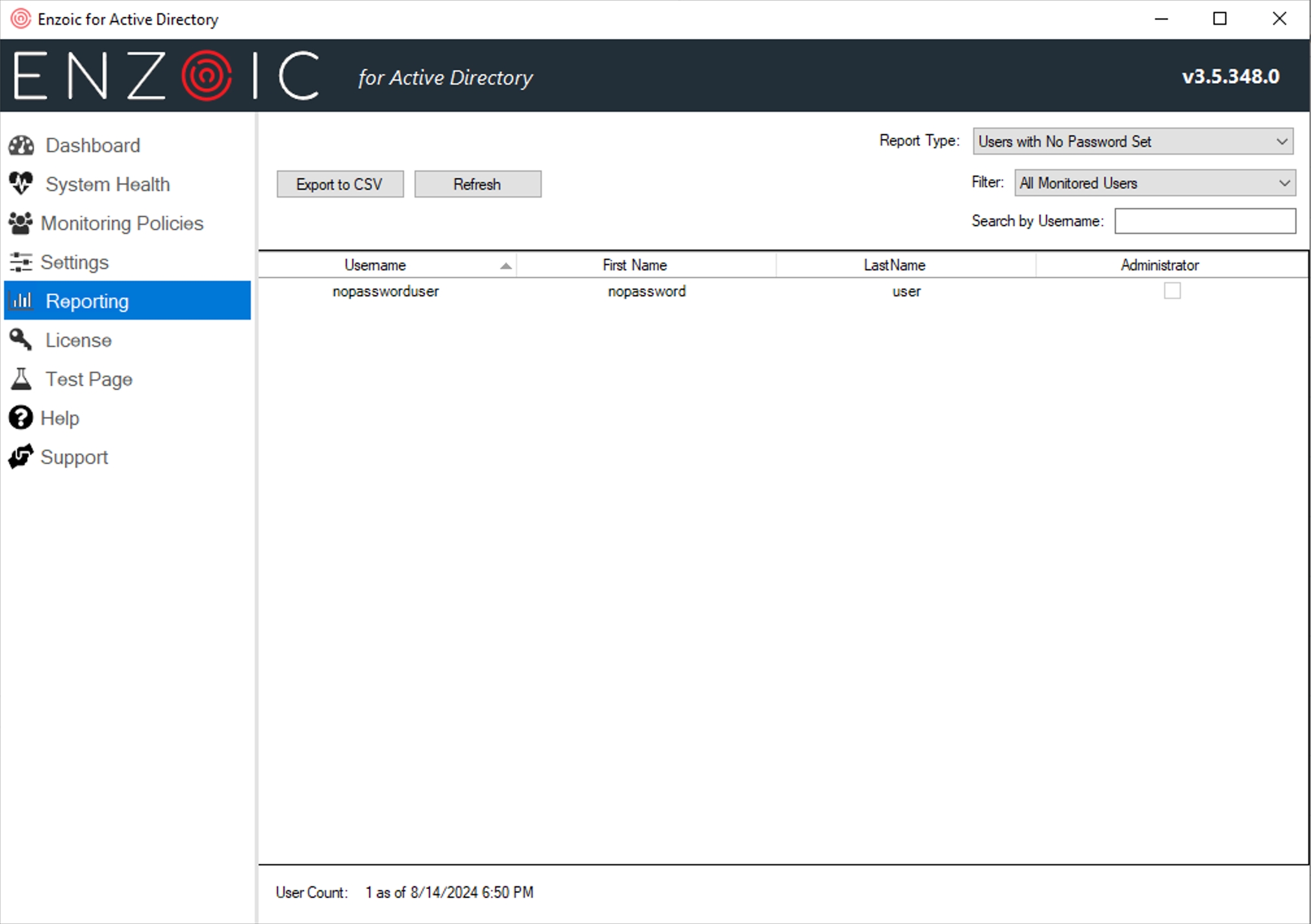The image size is (1311, 924).
Task: Click the License key icon
Action: 21,340
